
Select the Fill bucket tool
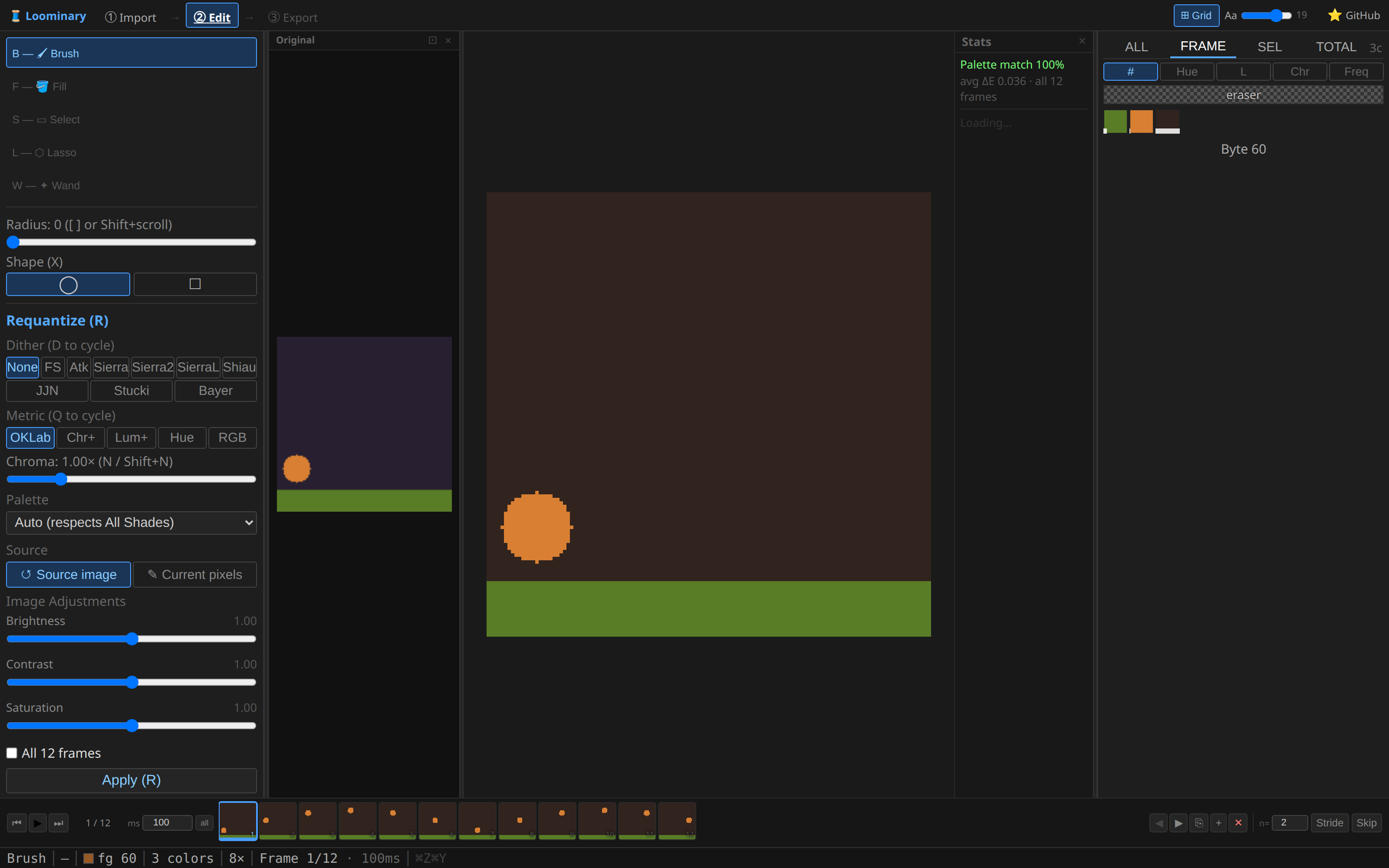tap(131, 86)
